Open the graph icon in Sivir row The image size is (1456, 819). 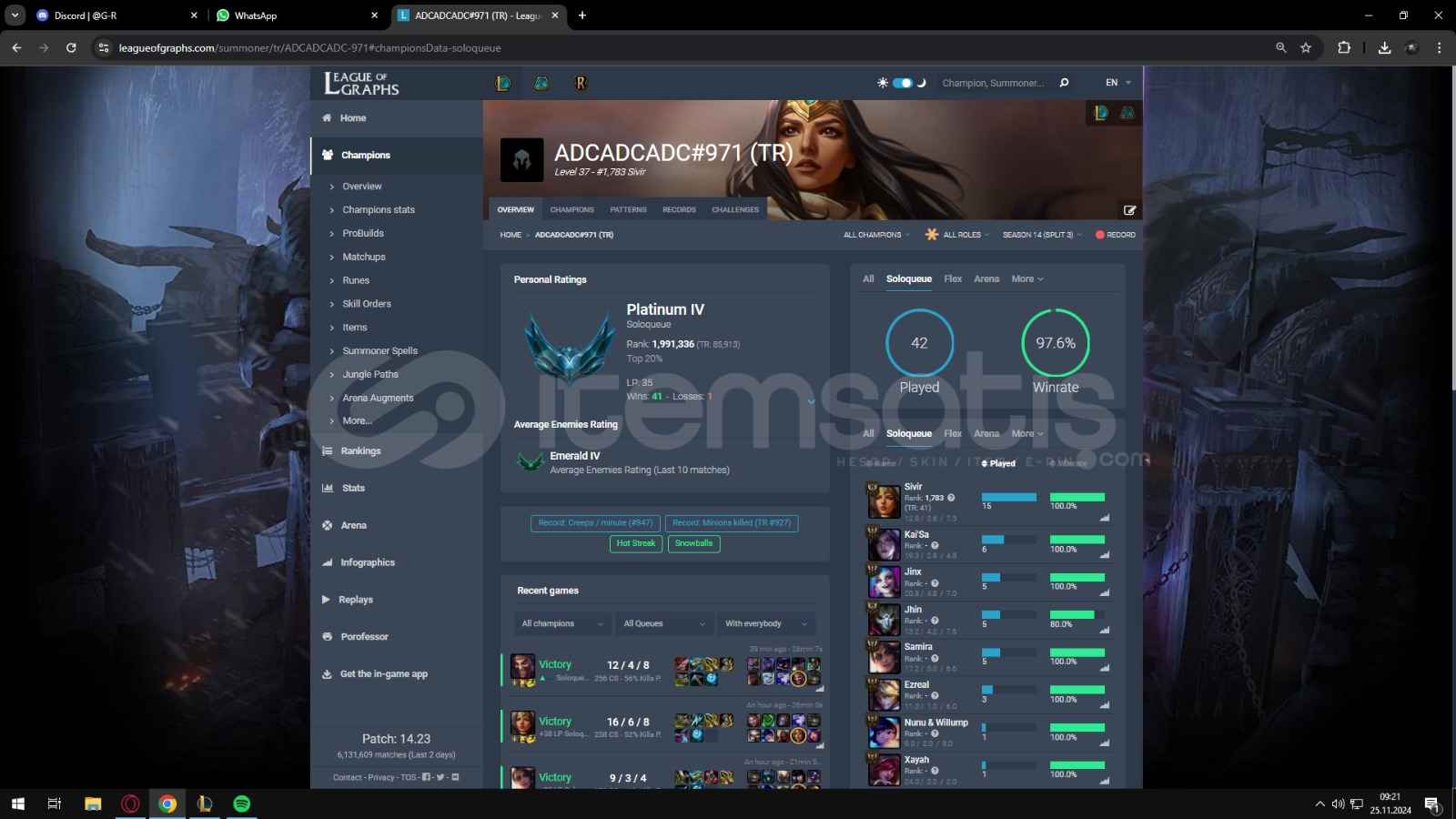click(1105, 518)
